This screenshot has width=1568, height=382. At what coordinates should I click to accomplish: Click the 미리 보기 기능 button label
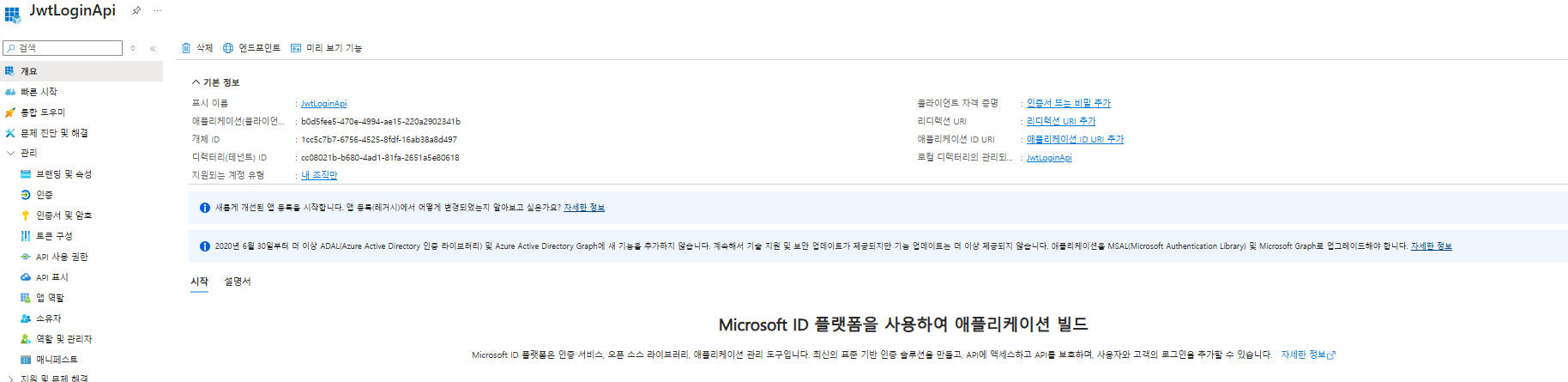click(335, 48)
